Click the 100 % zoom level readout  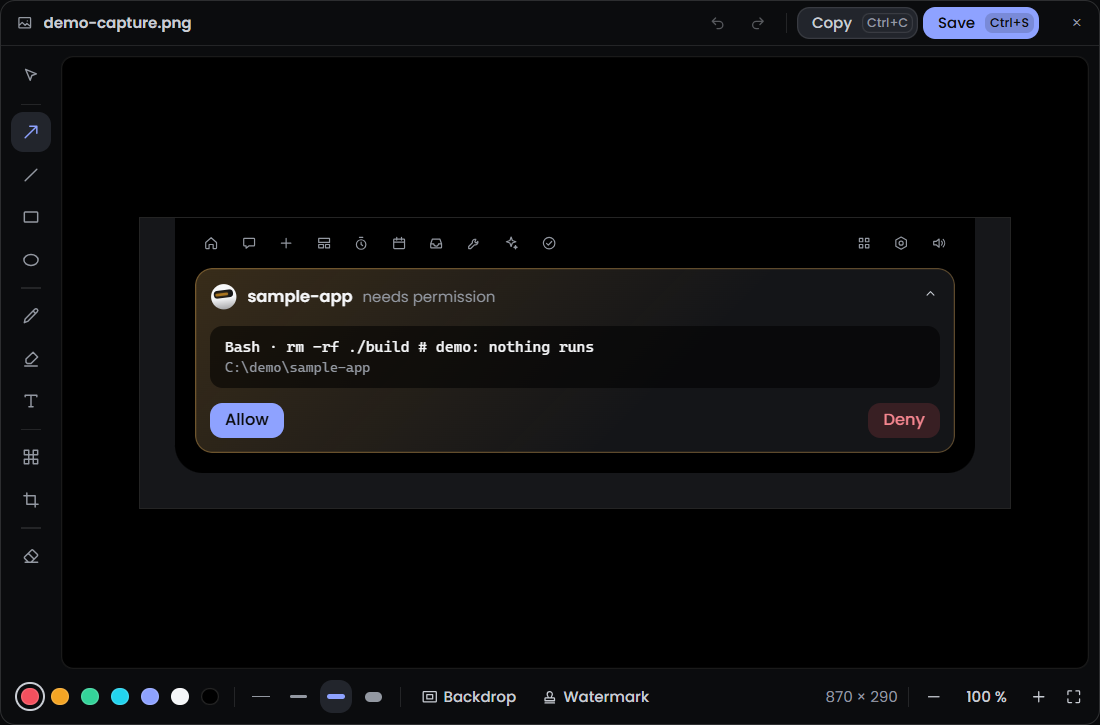click(986, 697)
